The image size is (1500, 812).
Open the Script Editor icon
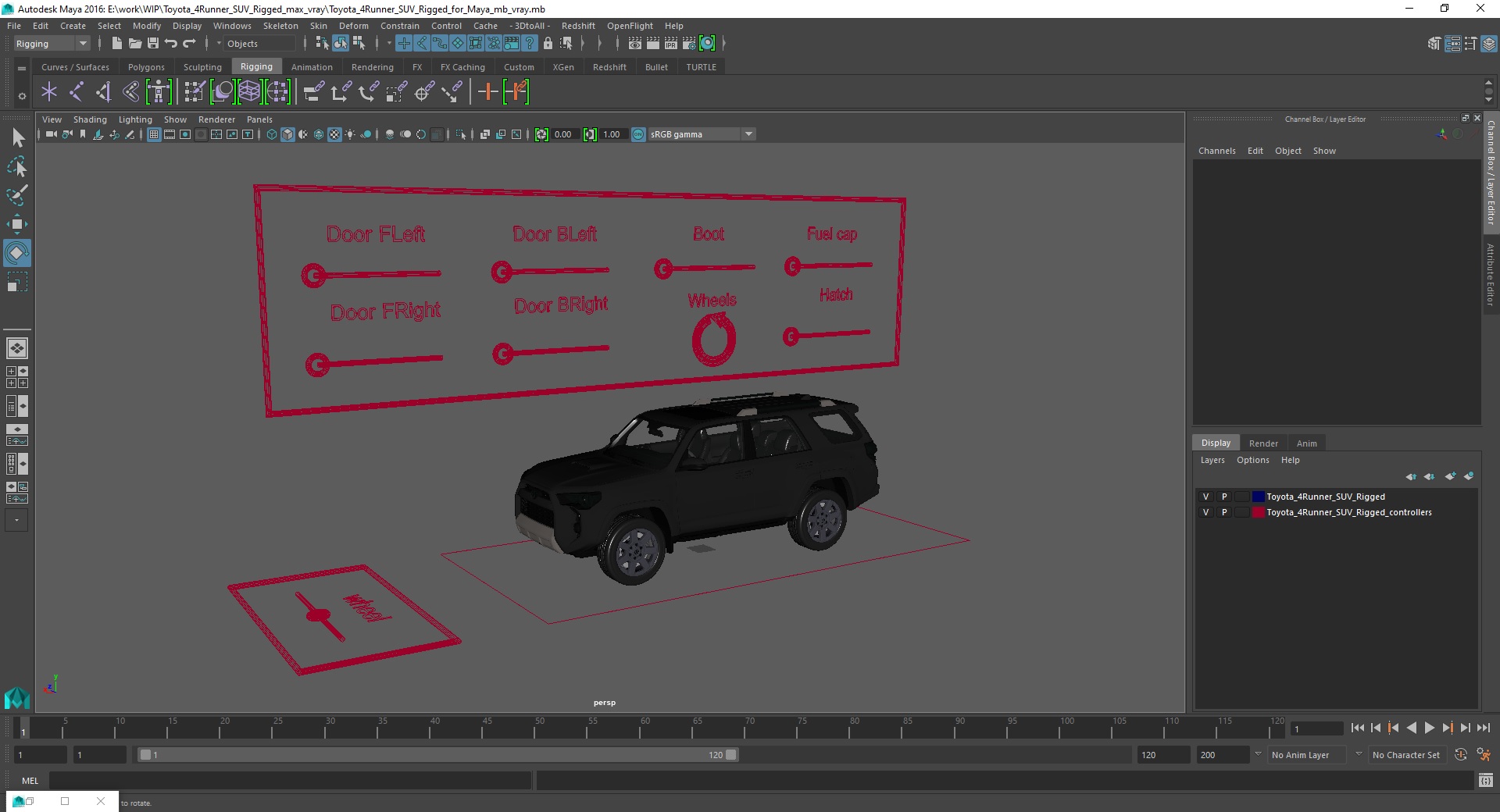pos(1486,780)
